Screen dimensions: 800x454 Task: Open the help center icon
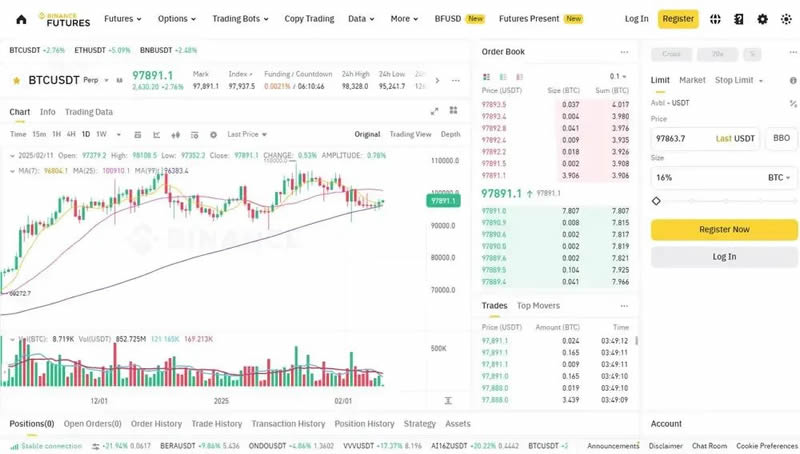tap(739, 19)
